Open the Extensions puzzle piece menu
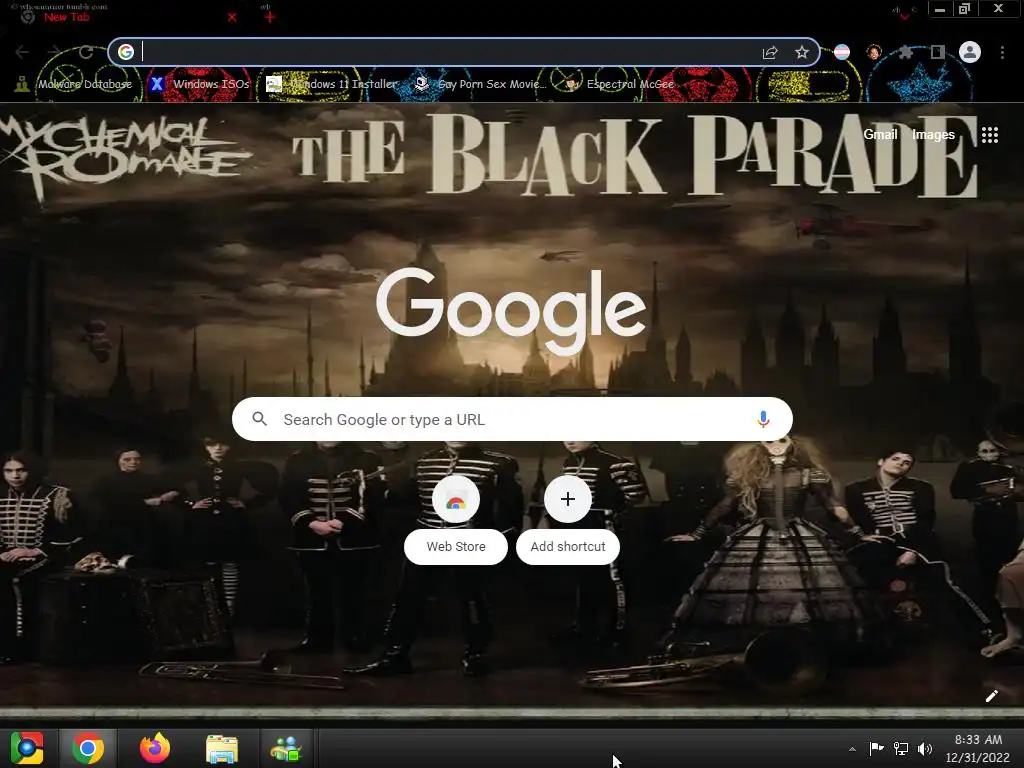 point(906,52)
